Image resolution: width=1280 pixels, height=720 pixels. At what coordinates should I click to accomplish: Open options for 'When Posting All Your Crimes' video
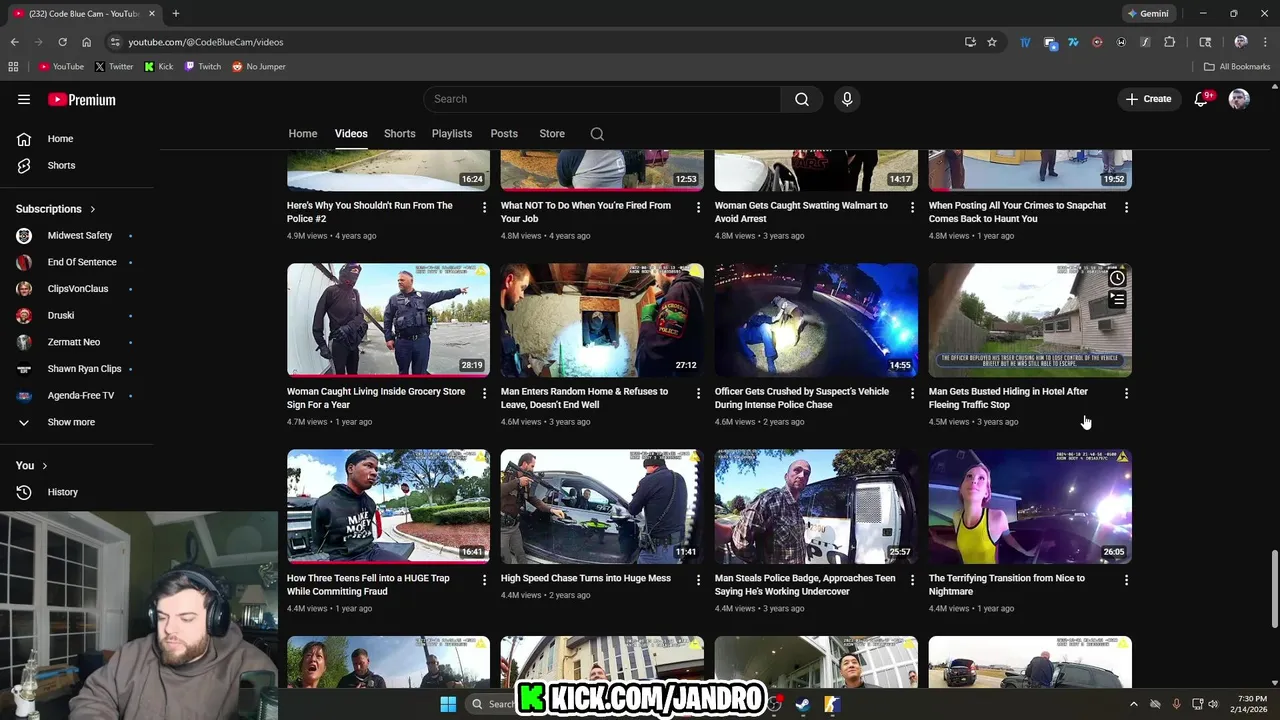[1126, 207]
